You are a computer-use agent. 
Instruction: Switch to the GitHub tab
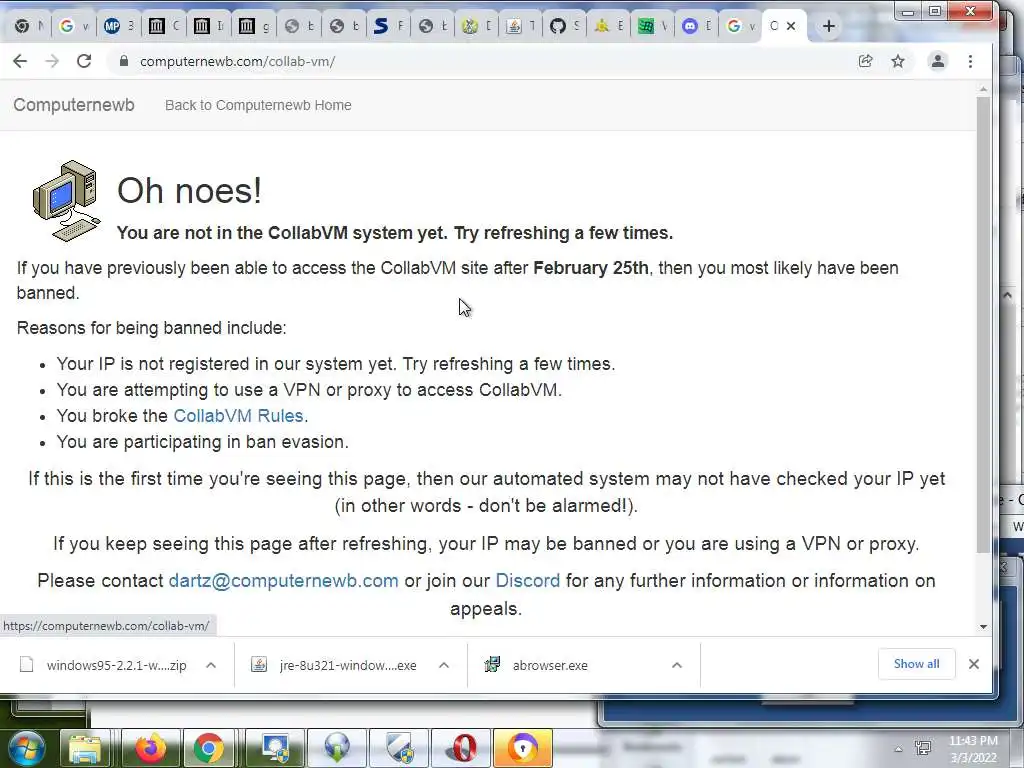click(x=564, y=26)
